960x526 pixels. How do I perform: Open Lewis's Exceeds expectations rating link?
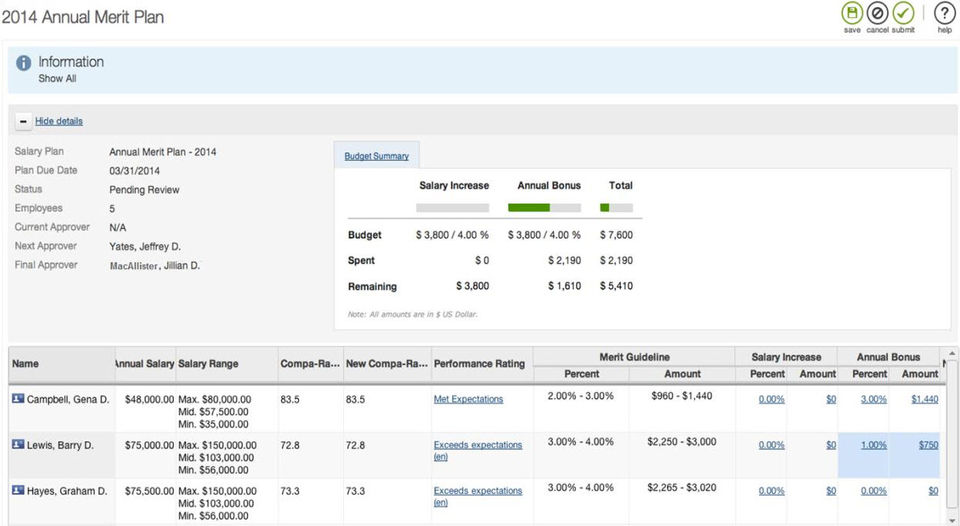pyautogui.click(x=478, y=450)
